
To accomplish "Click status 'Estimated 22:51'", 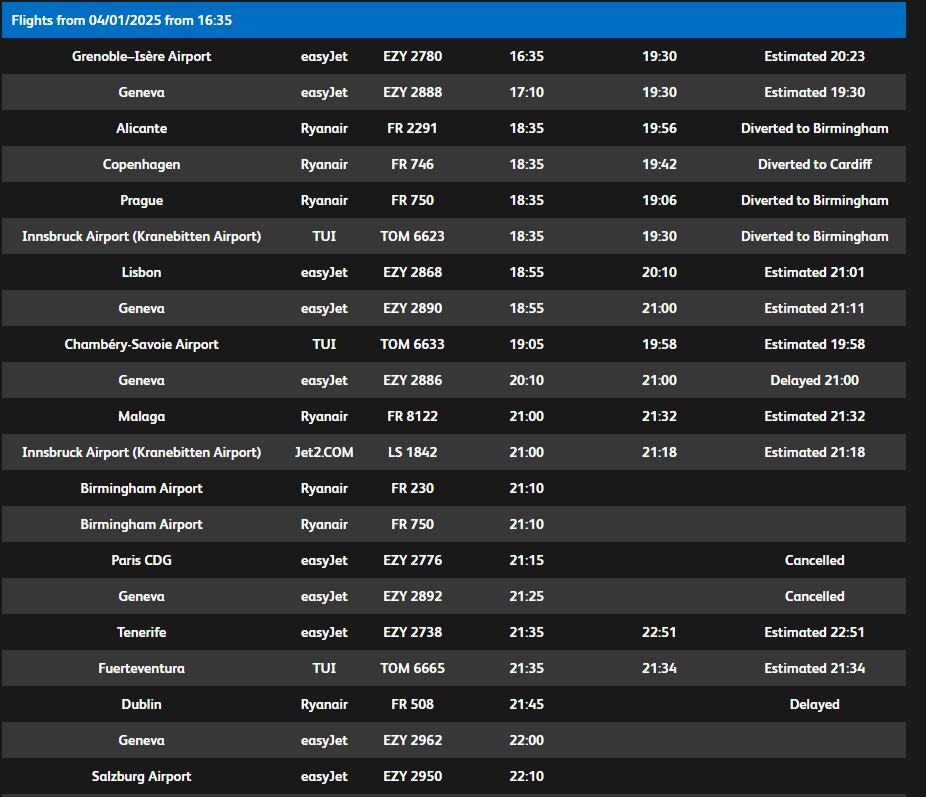I will click(814, 632).
